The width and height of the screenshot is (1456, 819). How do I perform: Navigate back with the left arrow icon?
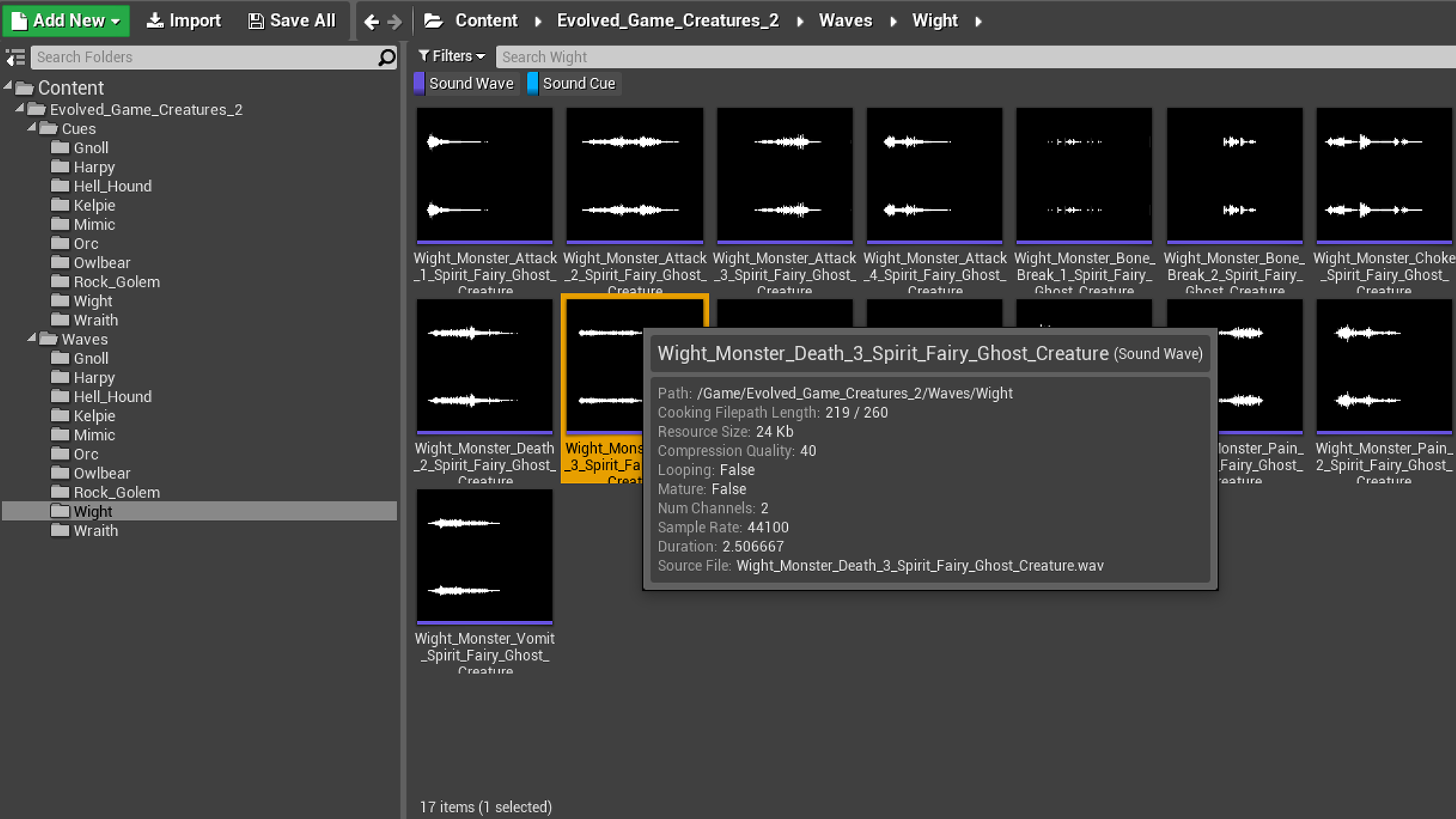pos(371,22)
